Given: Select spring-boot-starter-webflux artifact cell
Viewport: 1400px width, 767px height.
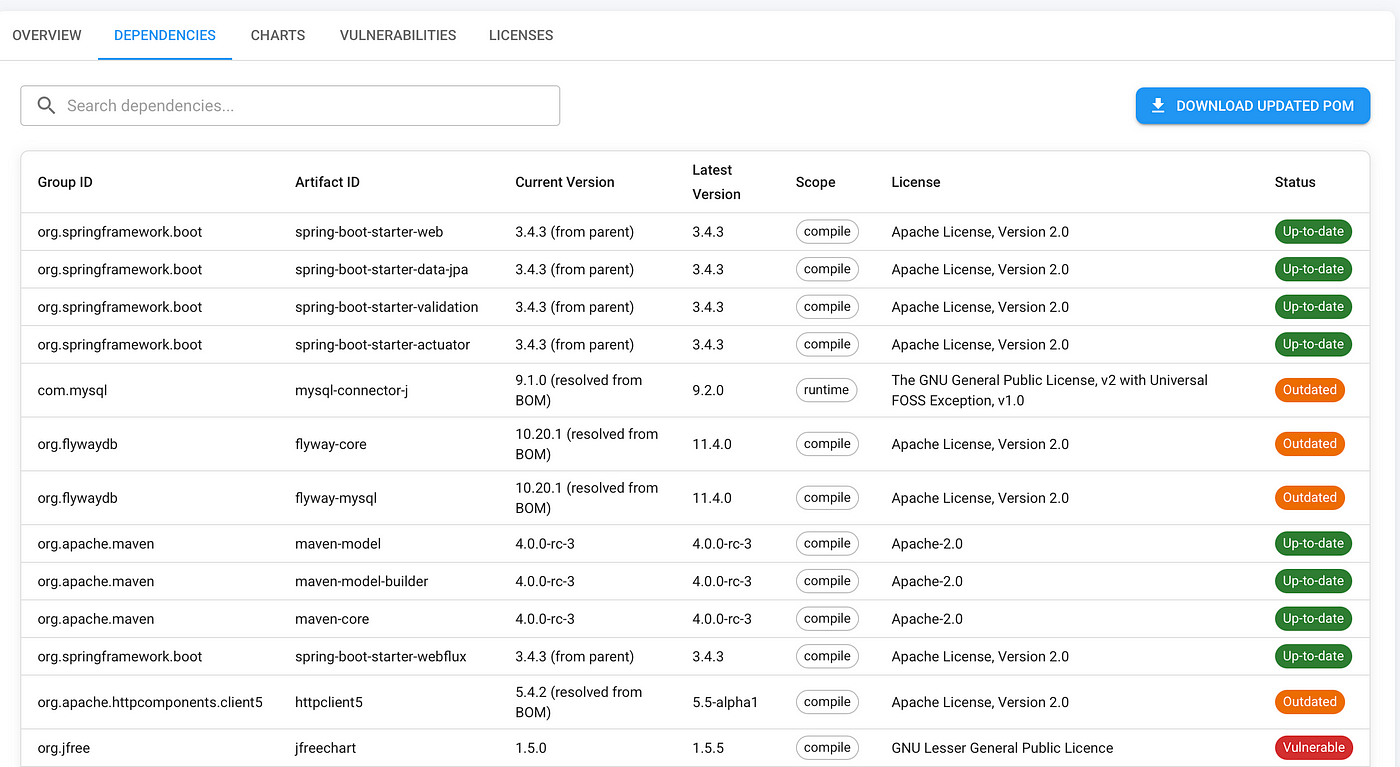Looking at the screenshot, I should click(381, 656).
